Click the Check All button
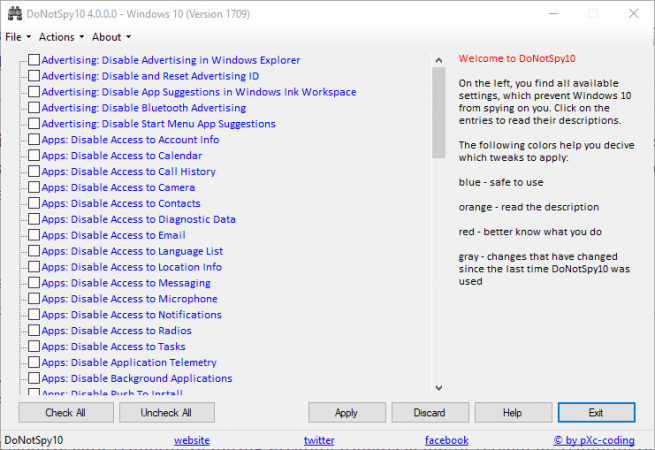The width and height of the screenshot is (655, 450). (66, 413)
